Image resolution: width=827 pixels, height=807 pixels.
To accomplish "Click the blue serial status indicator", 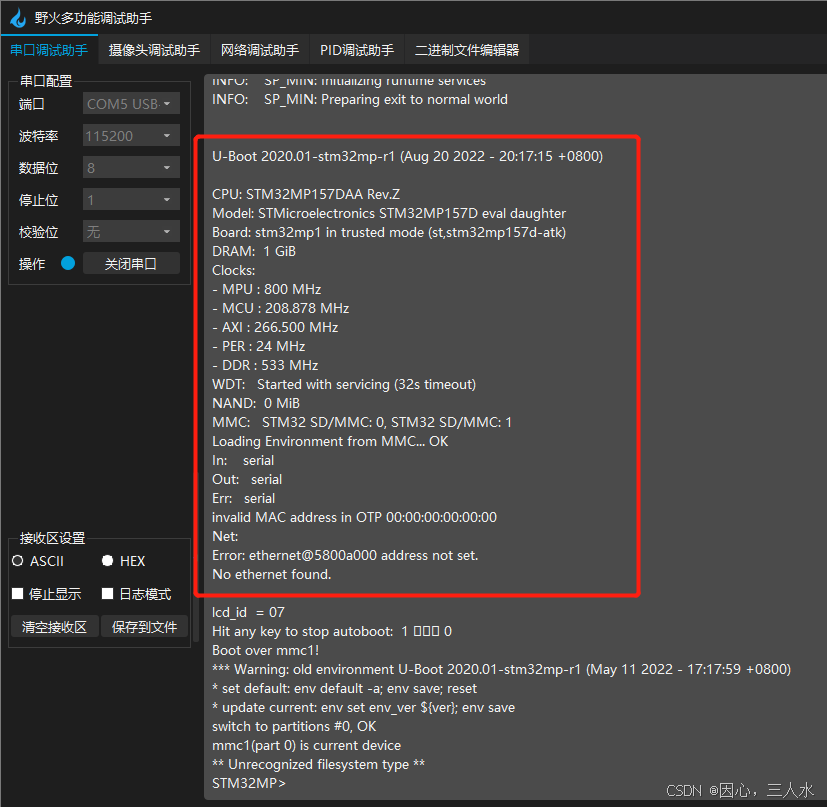I will click(68, 263).
